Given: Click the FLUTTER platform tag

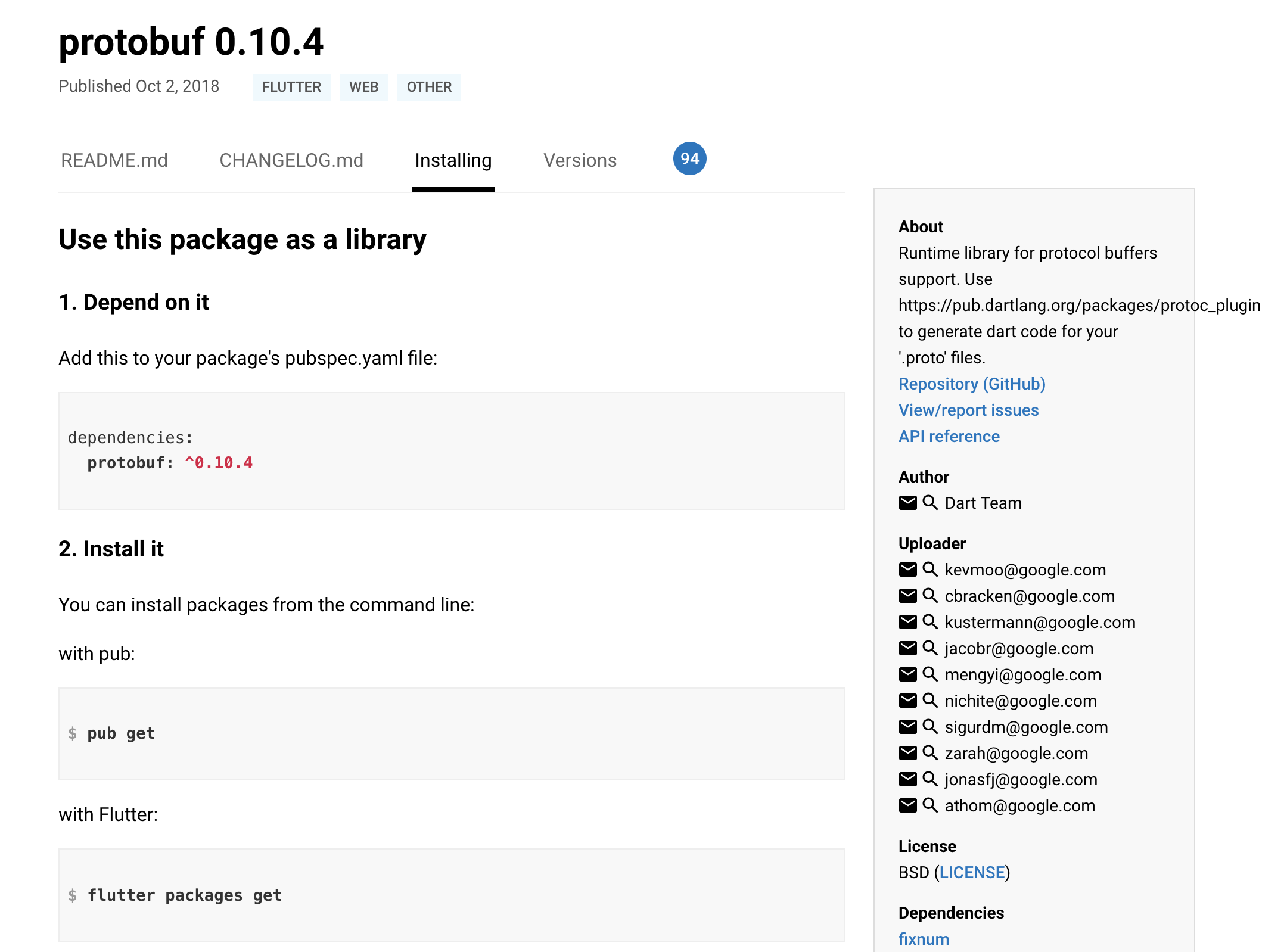Looking at the screenshot, I should pyautogui.click(x=291, y=87).
